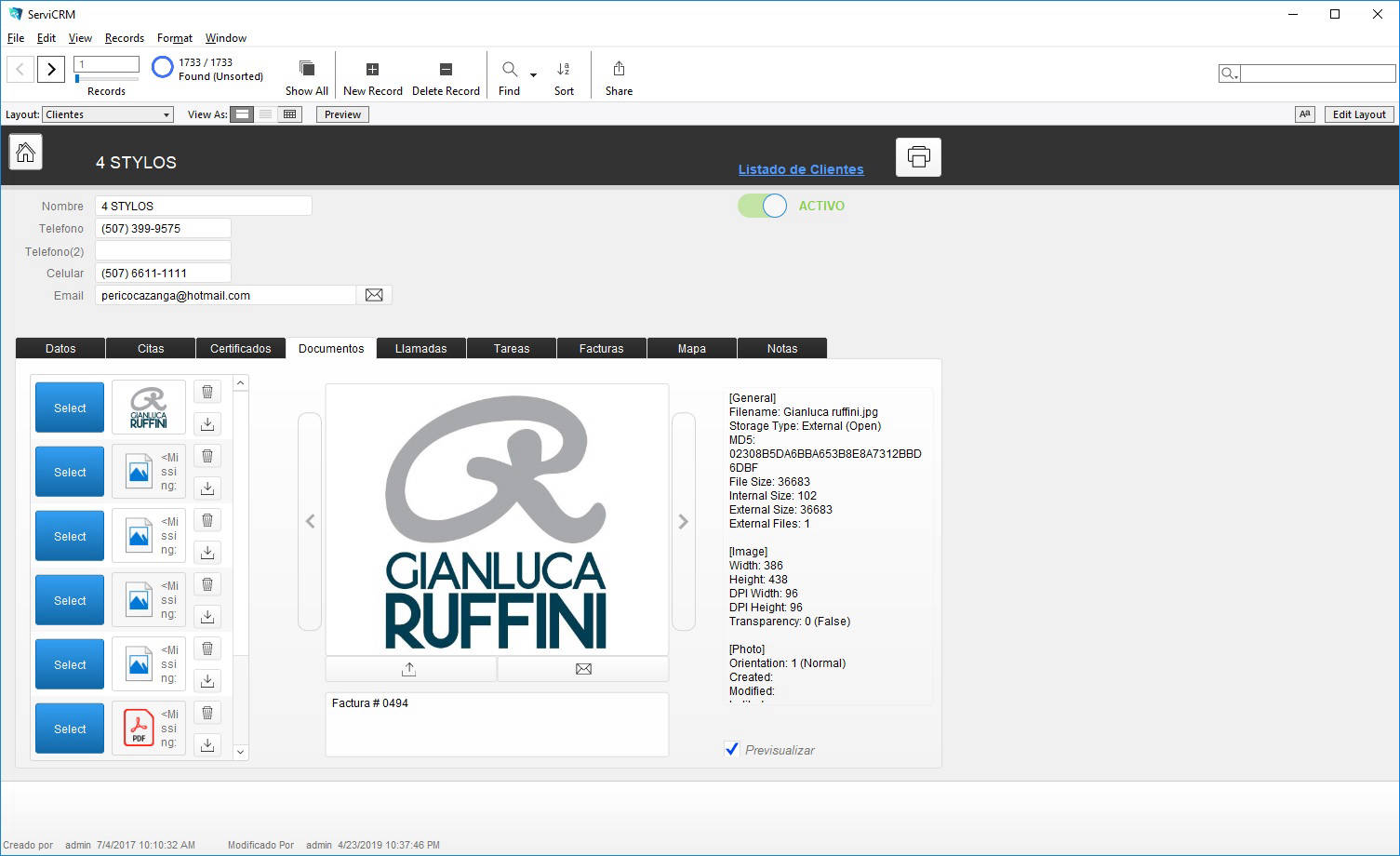Click the large Gianluca Ruffini preview image
The height and width of the screenshot is (856, 1400).
(497, 520)
